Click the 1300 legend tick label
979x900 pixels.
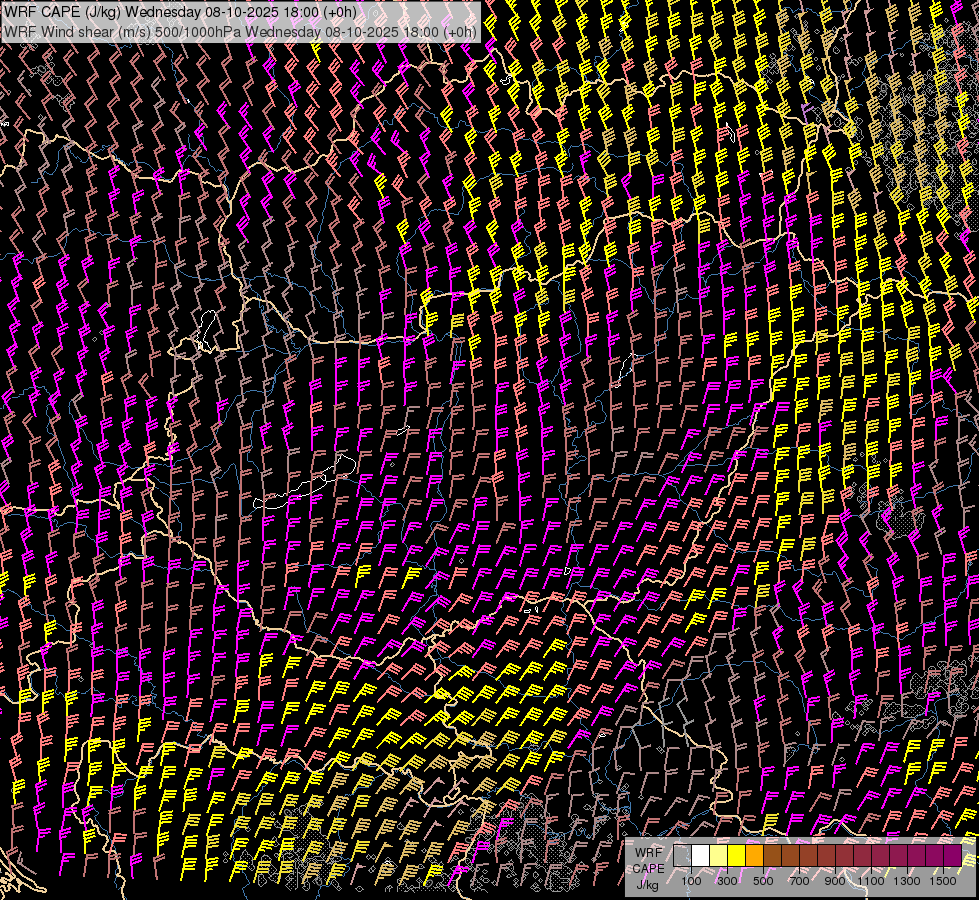(907, 881)
